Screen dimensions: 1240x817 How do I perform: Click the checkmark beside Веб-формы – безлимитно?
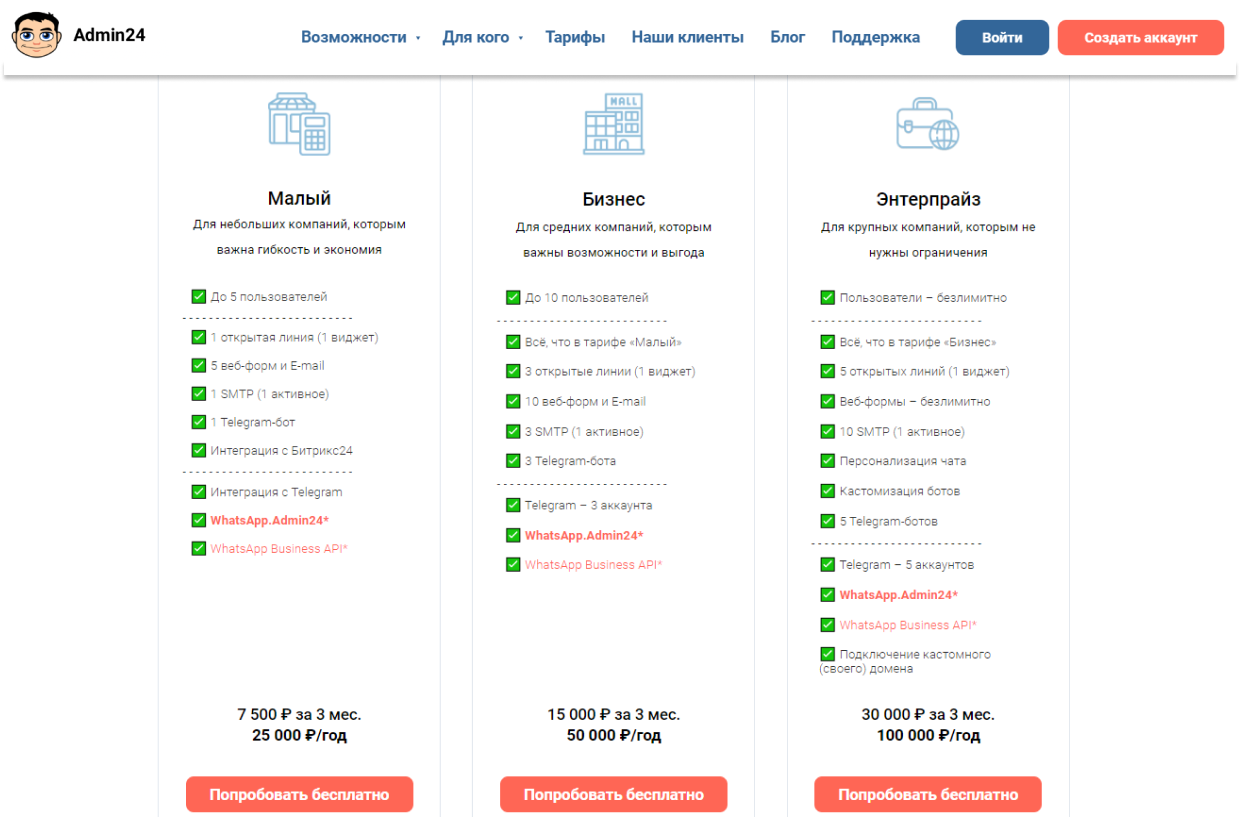(x=827, y=401)
